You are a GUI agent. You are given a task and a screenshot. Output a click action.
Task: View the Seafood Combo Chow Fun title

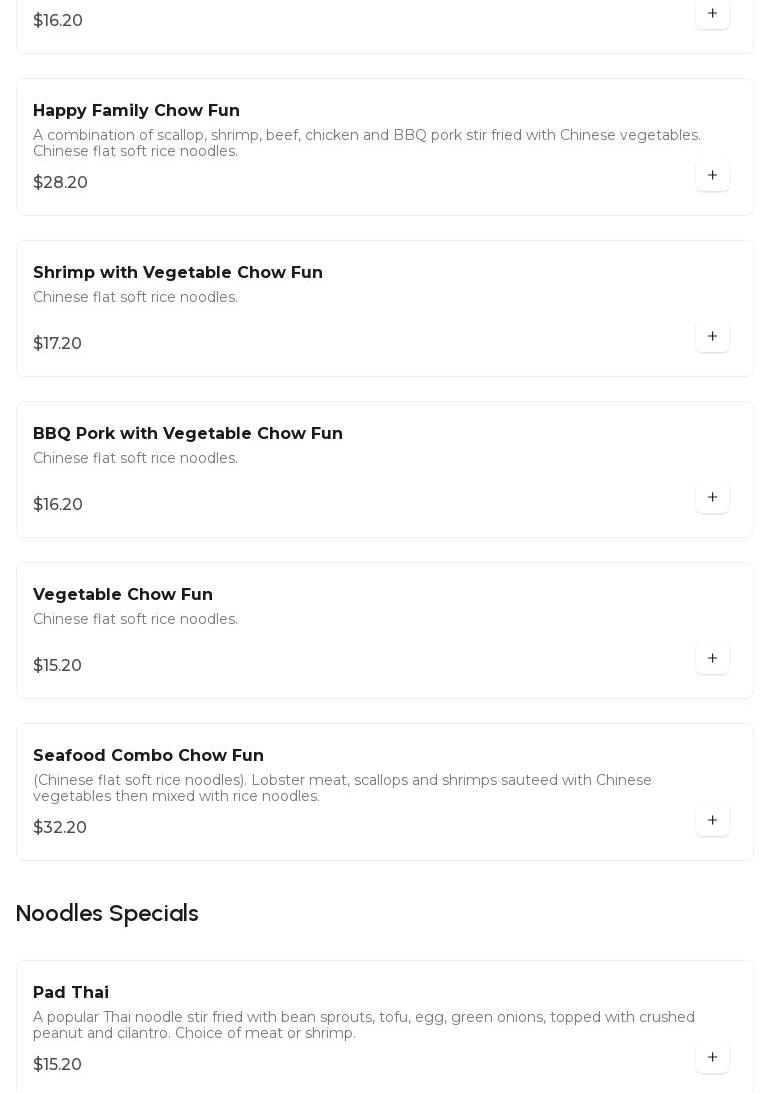tap(148, 756)
